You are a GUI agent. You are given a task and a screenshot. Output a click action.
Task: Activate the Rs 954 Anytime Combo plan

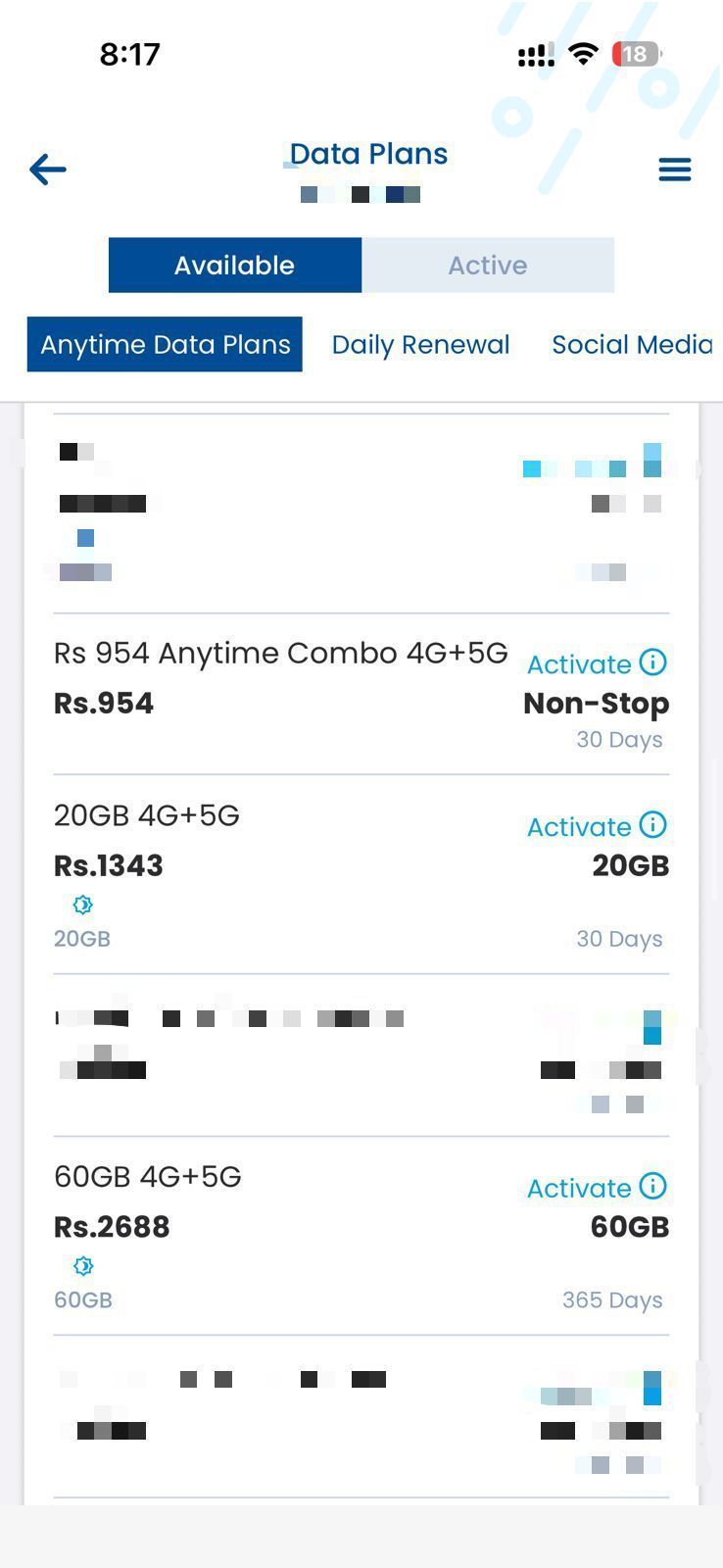[579, 664]
